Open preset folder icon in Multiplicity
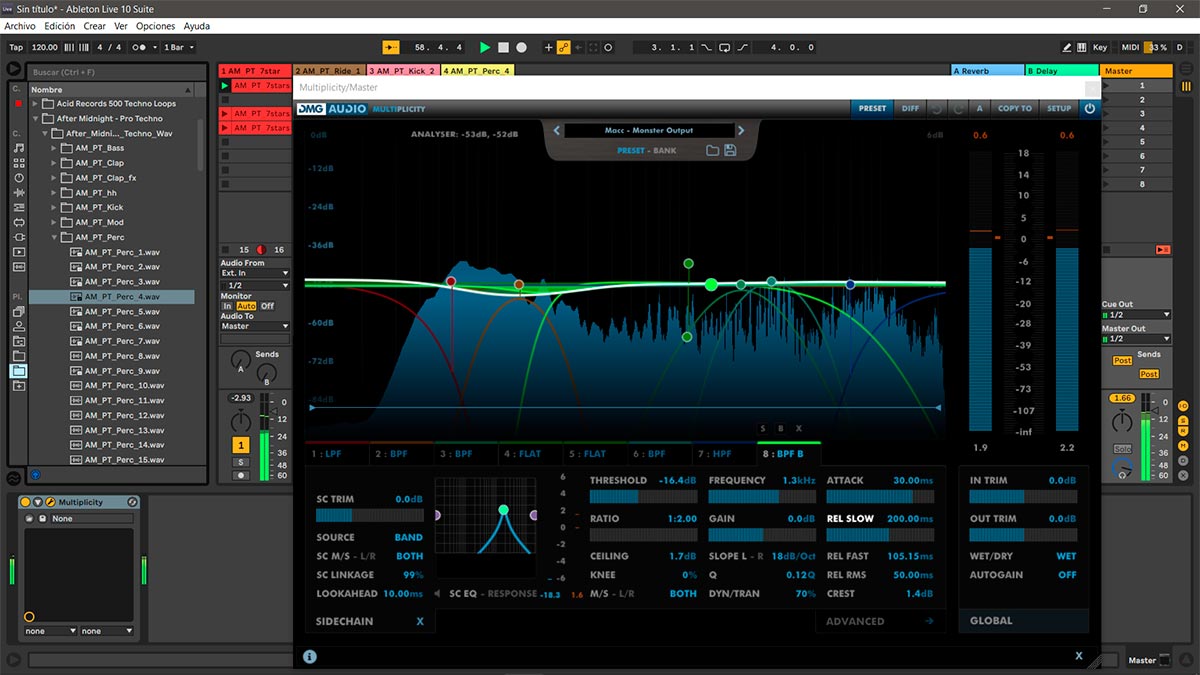The image size is (1200, 675). point(713,150)
